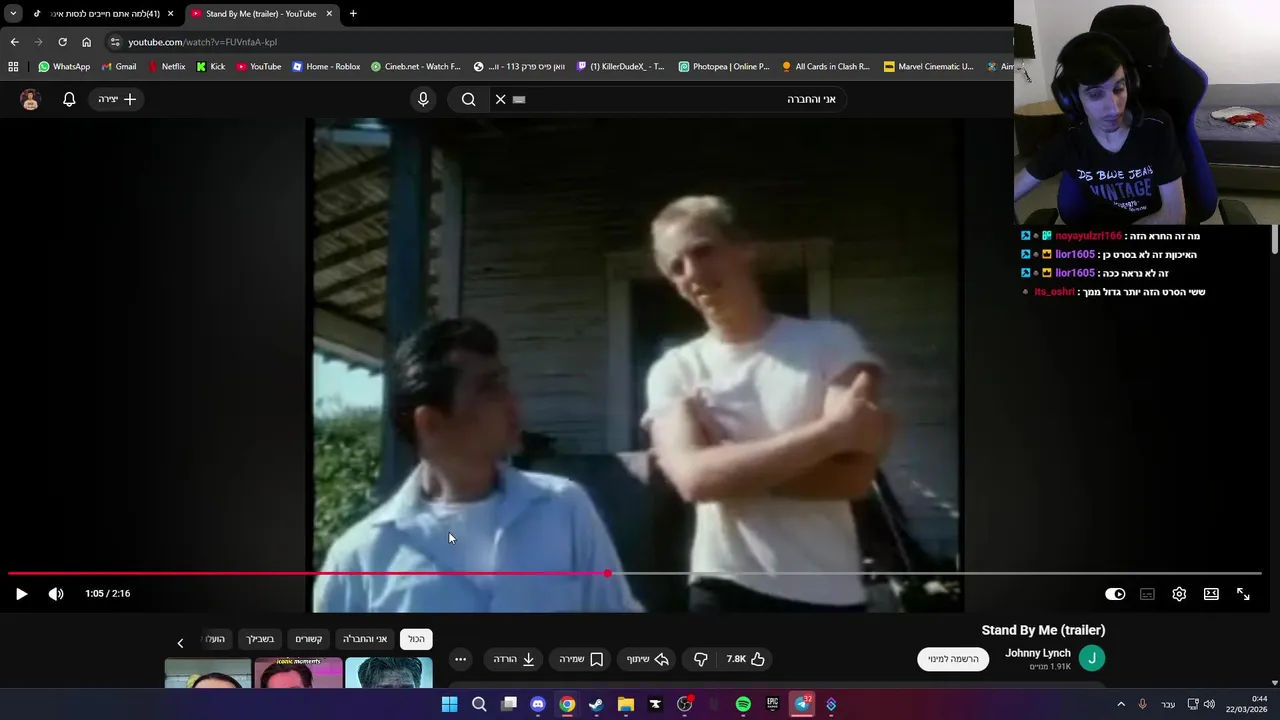Click the YouTube search magnifier icon

(468, 99)
